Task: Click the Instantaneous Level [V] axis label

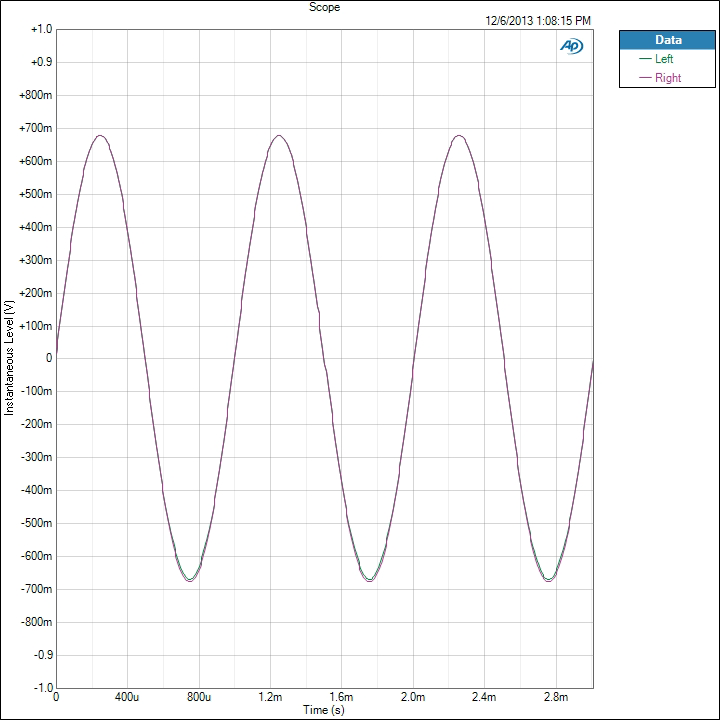Action: tap(9, 357)
